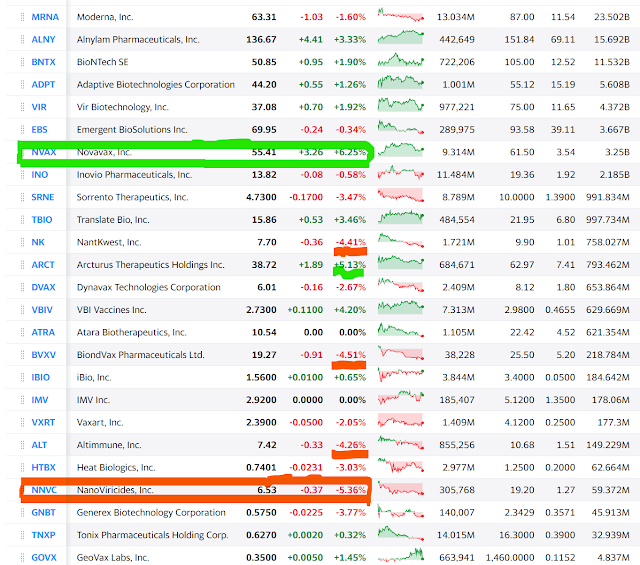Image resolution: width=640 pixels, height=565 pixels.
Task: Click the drag handle icon beside BVXV
Action: [22, 355]
